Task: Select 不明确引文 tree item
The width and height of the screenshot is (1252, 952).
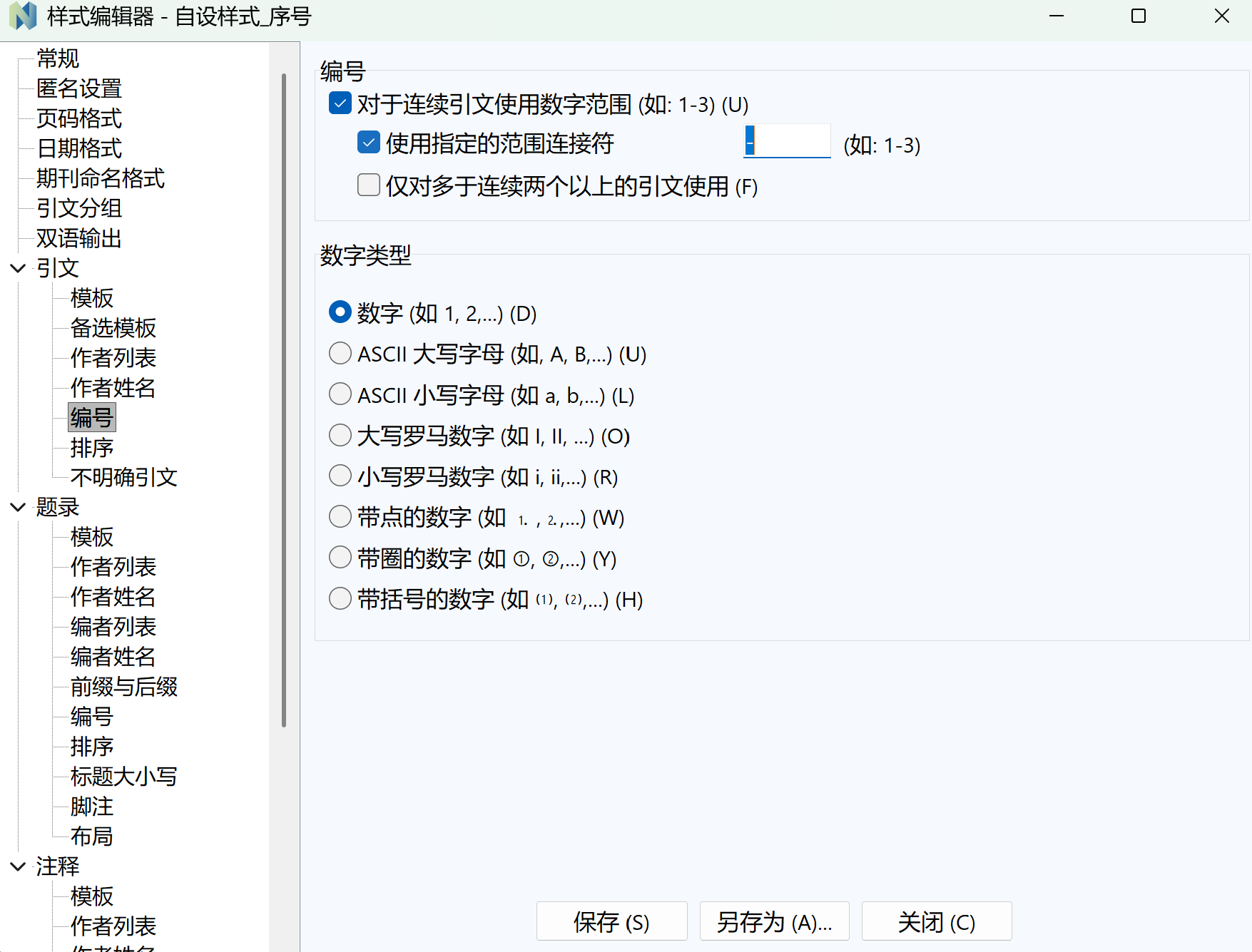Action: (124, 477)
